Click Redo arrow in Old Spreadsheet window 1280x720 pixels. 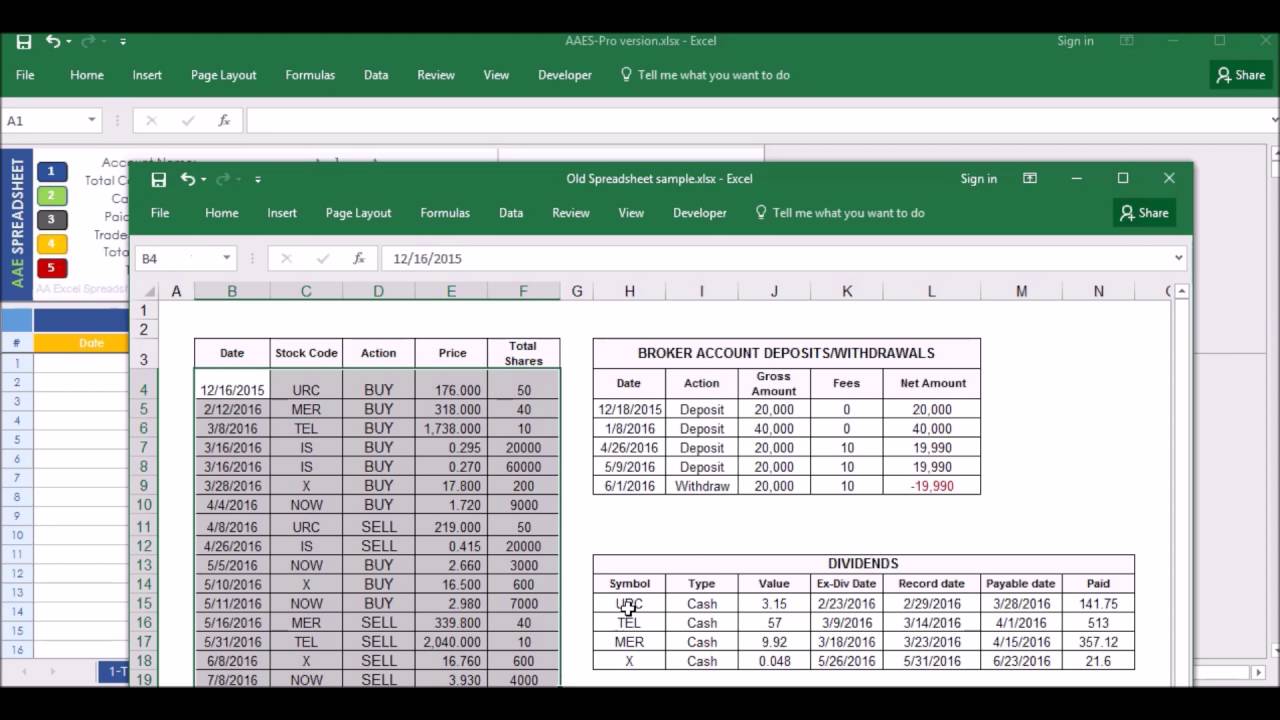pos(223,179)
